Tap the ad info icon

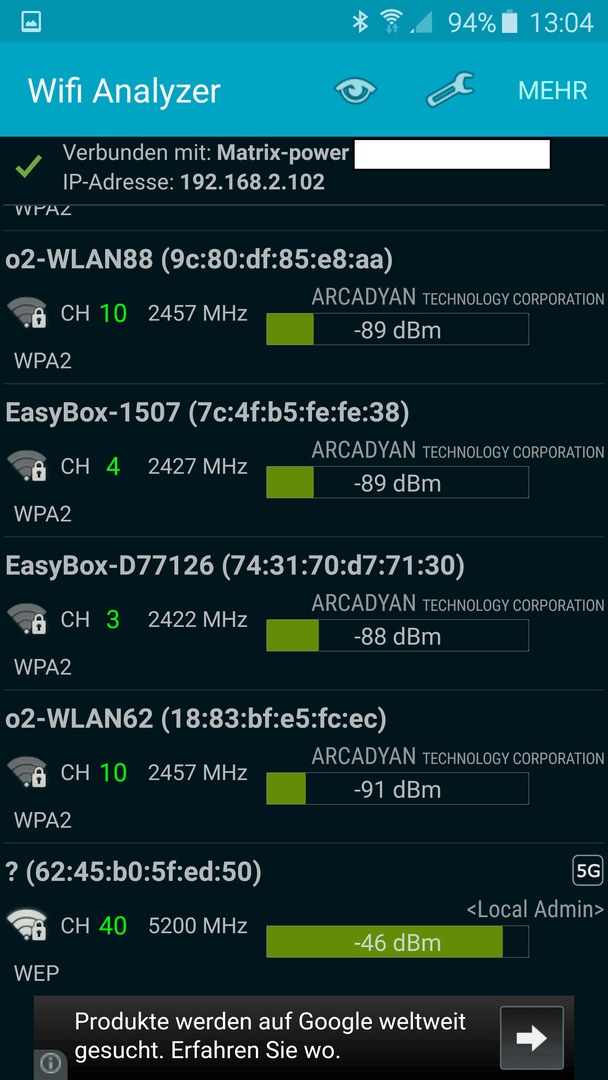coord(50,1064)
